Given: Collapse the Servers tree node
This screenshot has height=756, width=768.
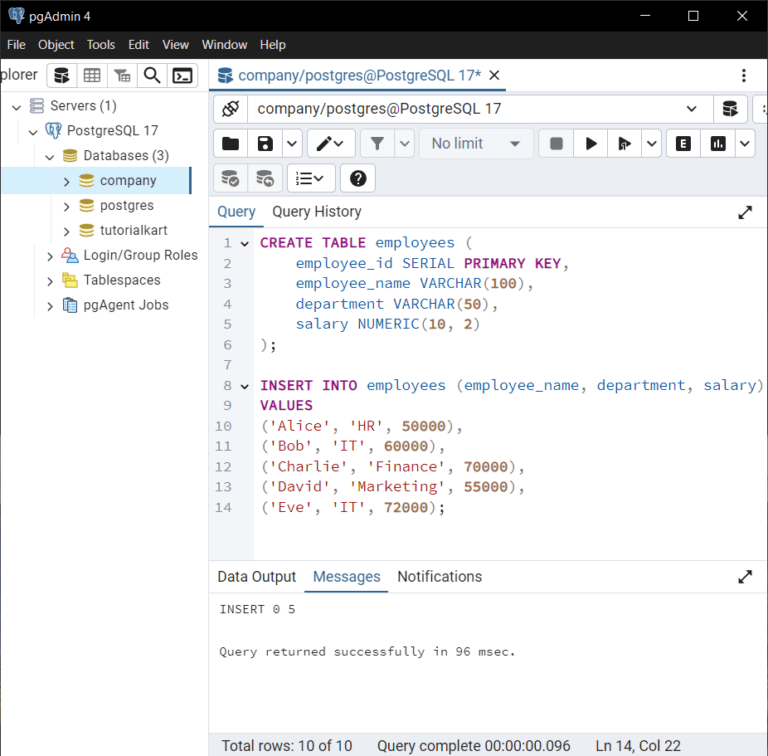Looking at the screenshot, I should (17, 107).
